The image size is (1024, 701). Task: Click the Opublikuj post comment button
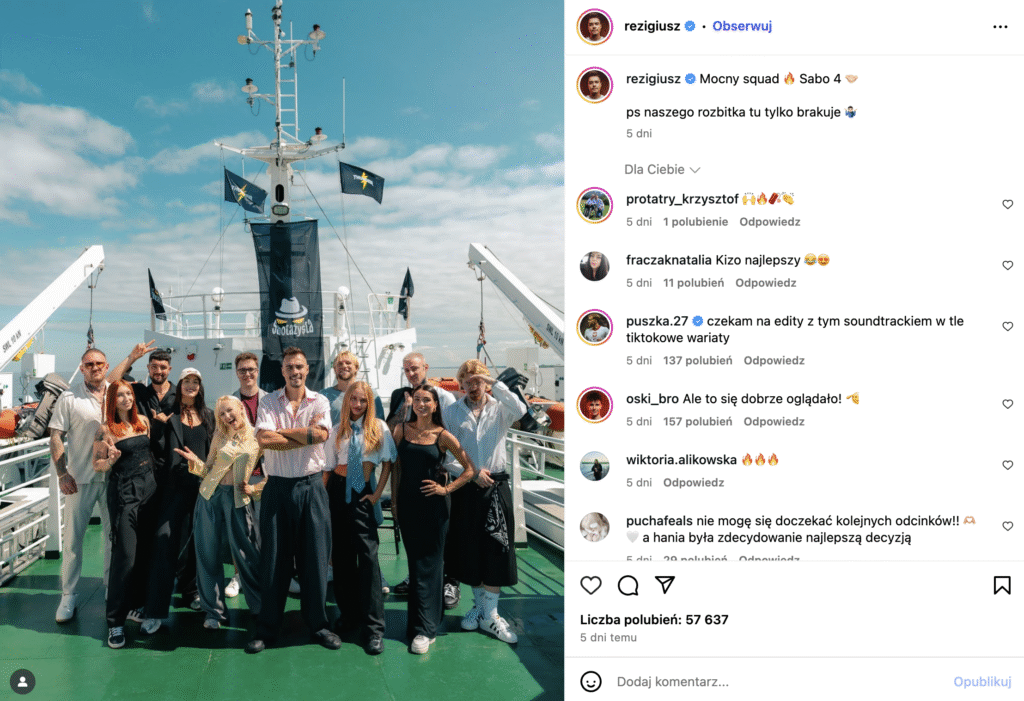[x=982, y=681]
